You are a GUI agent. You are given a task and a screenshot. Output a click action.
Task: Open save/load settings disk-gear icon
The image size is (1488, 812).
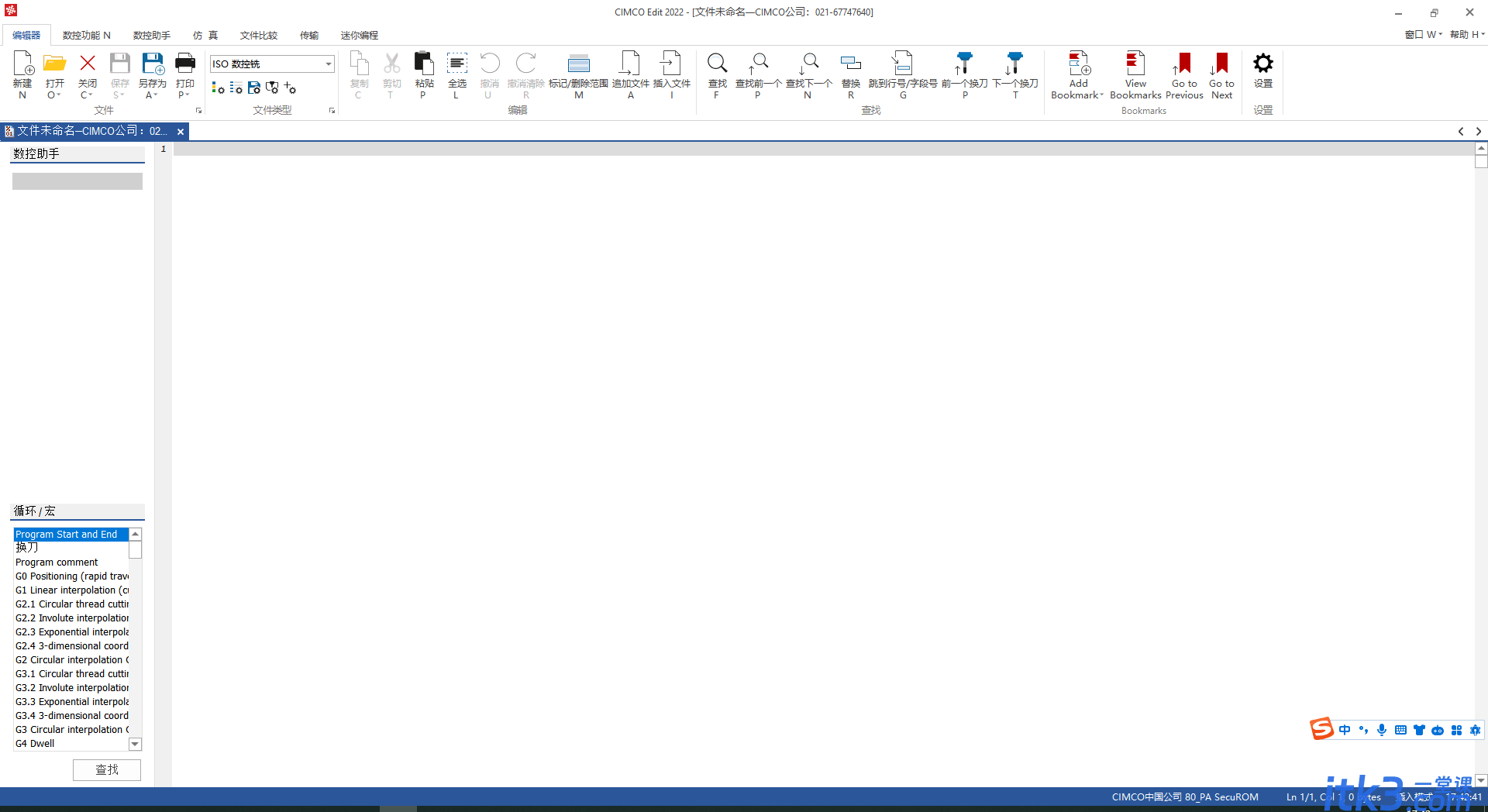254,88
